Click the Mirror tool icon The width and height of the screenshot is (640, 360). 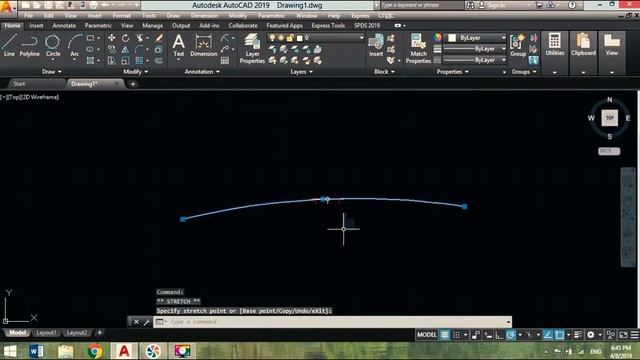click(125, 49)
